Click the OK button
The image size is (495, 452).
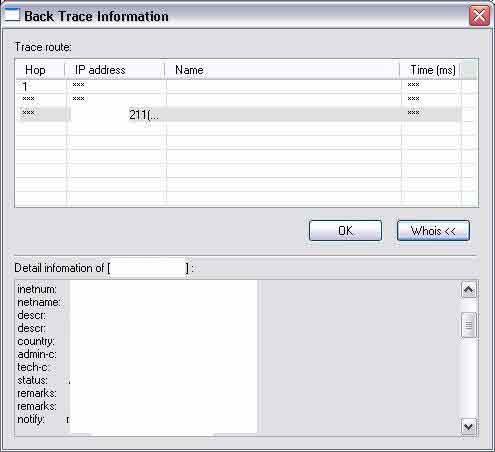point(345,230)
